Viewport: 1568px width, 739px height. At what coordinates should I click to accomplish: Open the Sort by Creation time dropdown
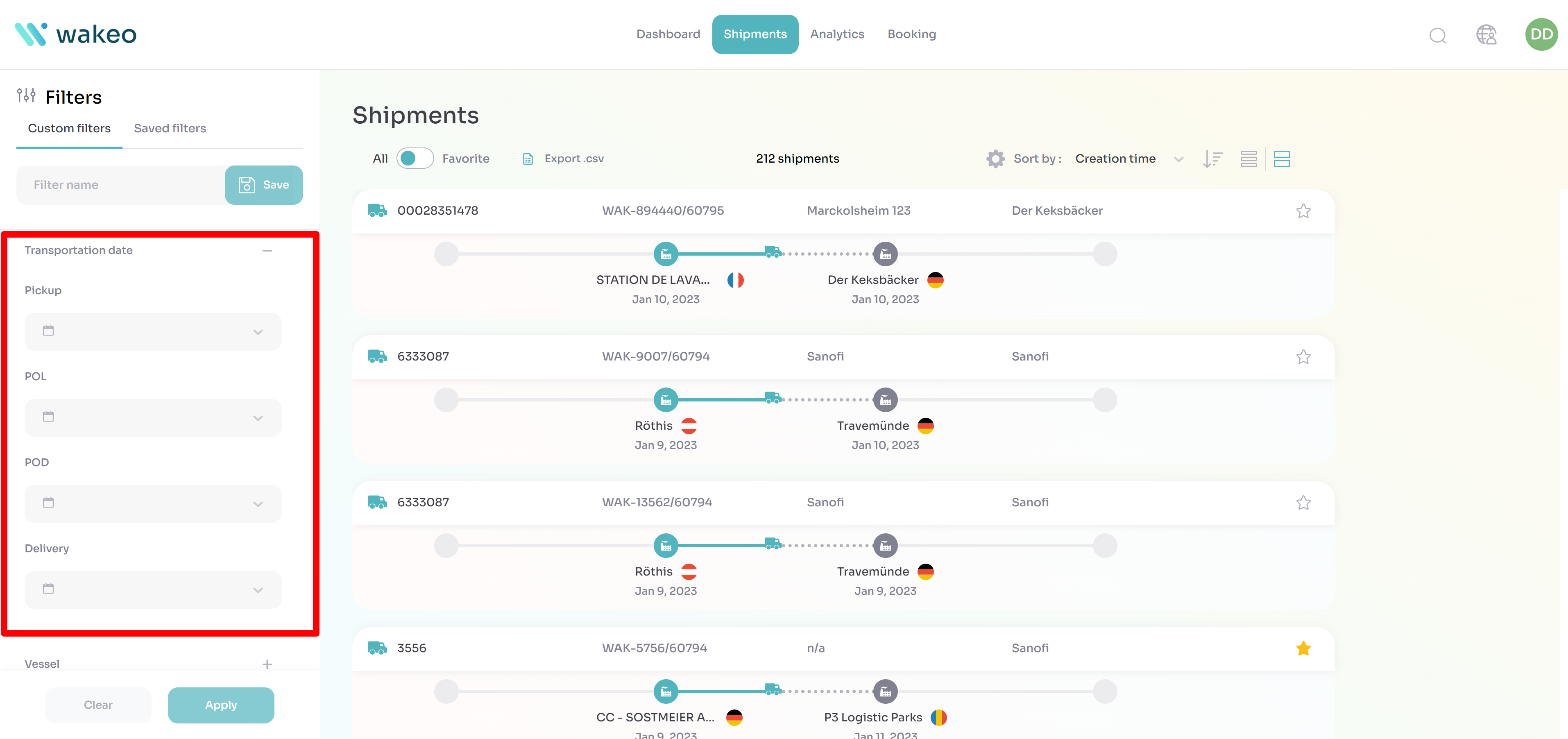click(1128, 159)
